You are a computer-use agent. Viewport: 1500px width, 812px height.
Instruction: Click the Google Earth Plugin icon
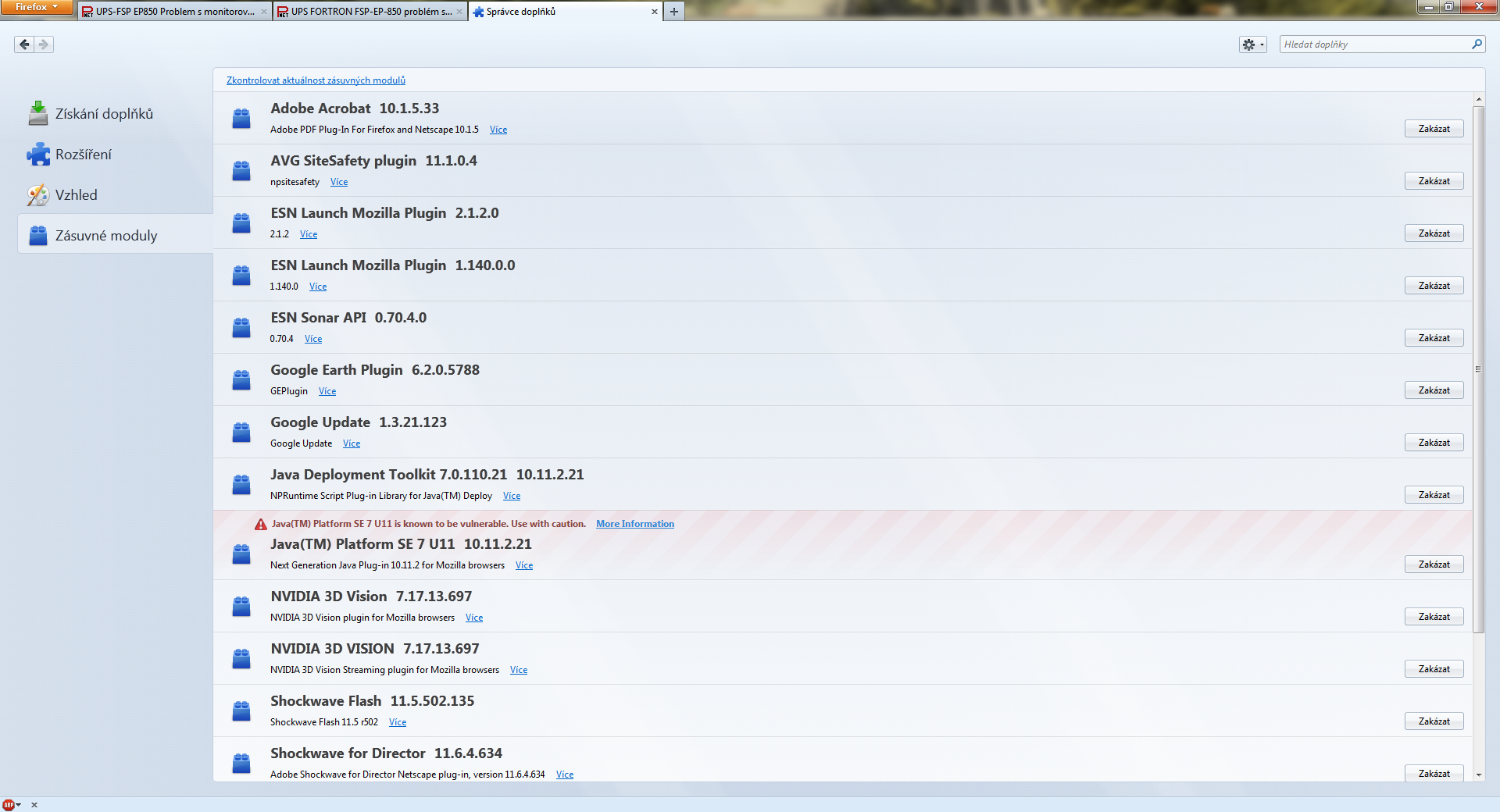coord(241,379)
